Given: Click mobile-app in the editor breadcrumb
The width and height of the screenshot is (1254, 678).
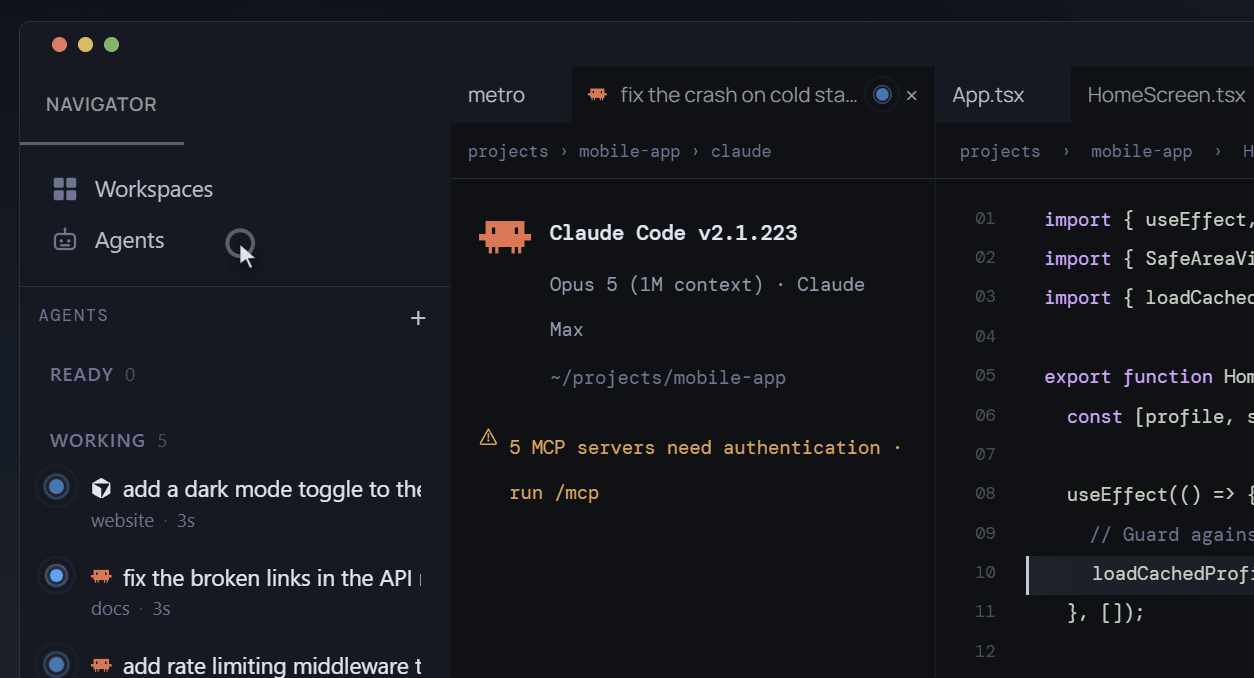Looking at the screenshot, I should pyautogui.click(x=1141, y=152).
